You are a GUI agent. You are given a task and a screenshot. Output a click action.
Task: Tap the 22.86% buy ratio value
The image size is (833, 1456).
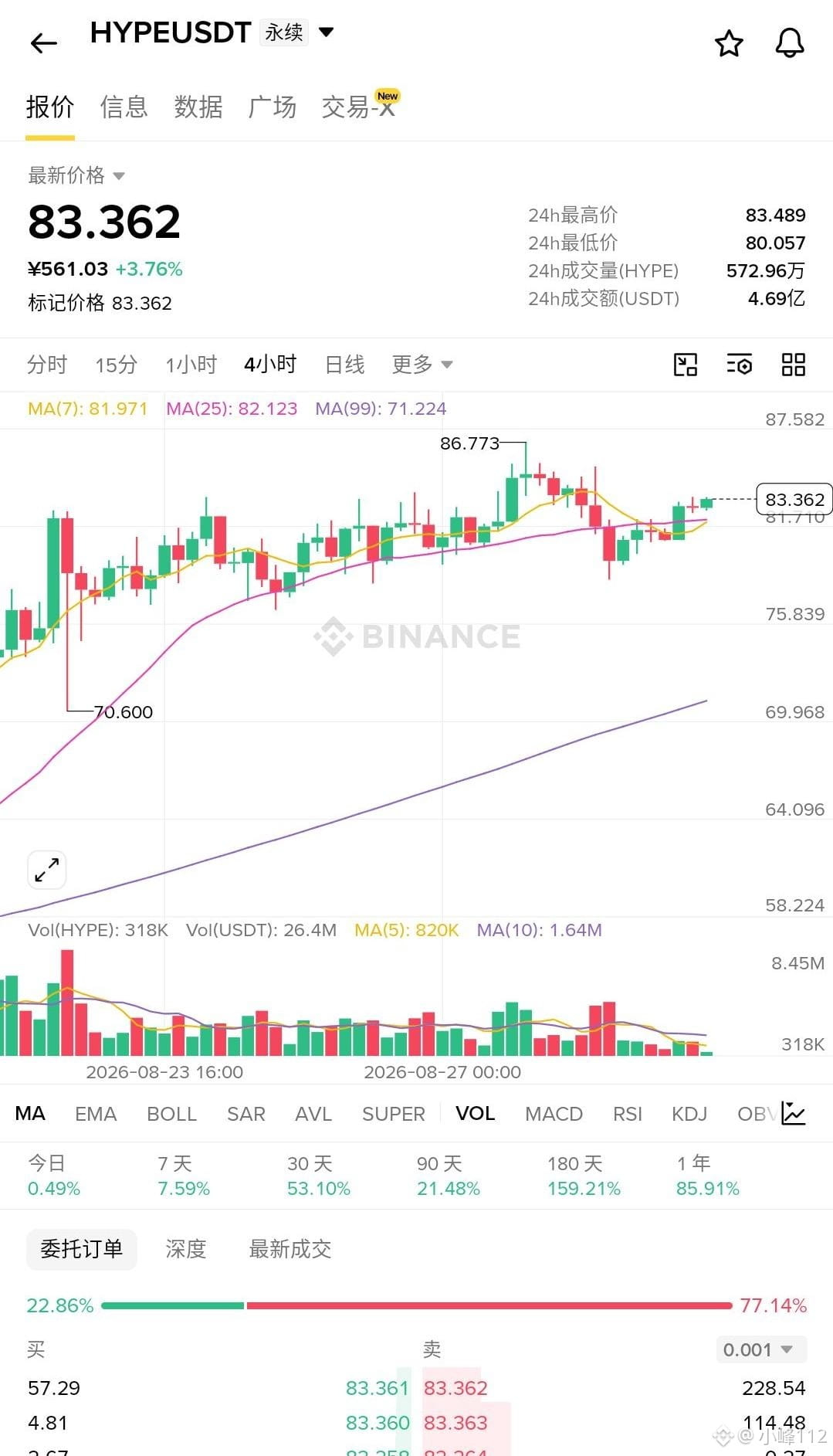pos(59,1305)
